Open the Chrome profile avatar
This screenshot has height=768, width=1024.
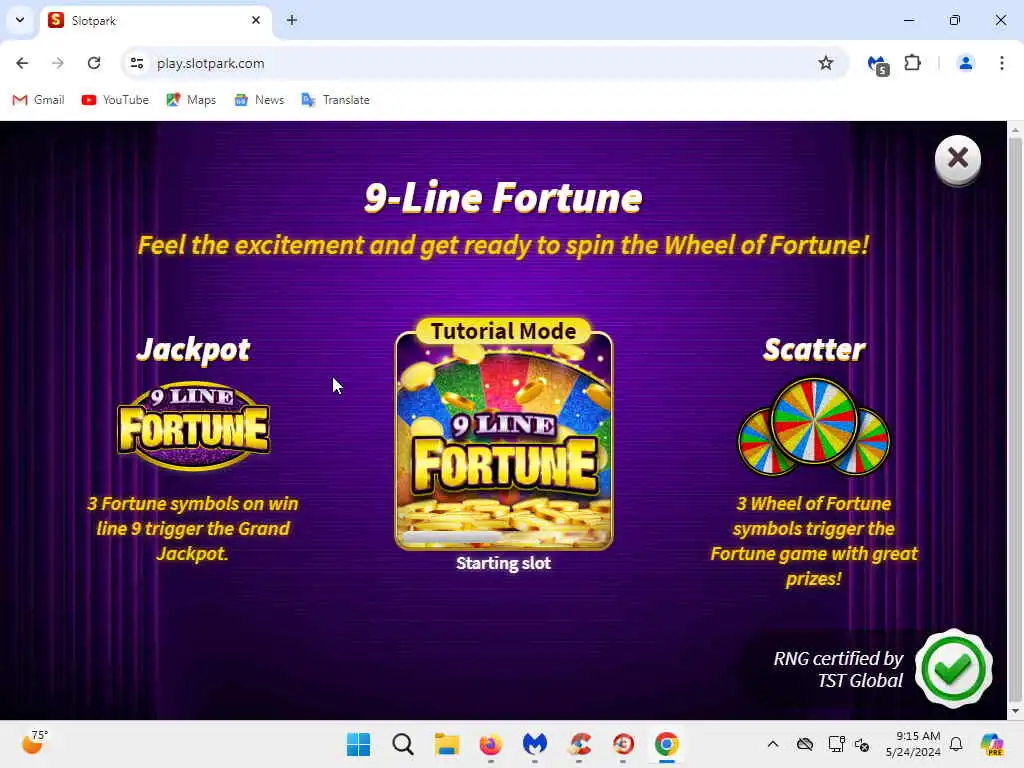coord(965,63)
